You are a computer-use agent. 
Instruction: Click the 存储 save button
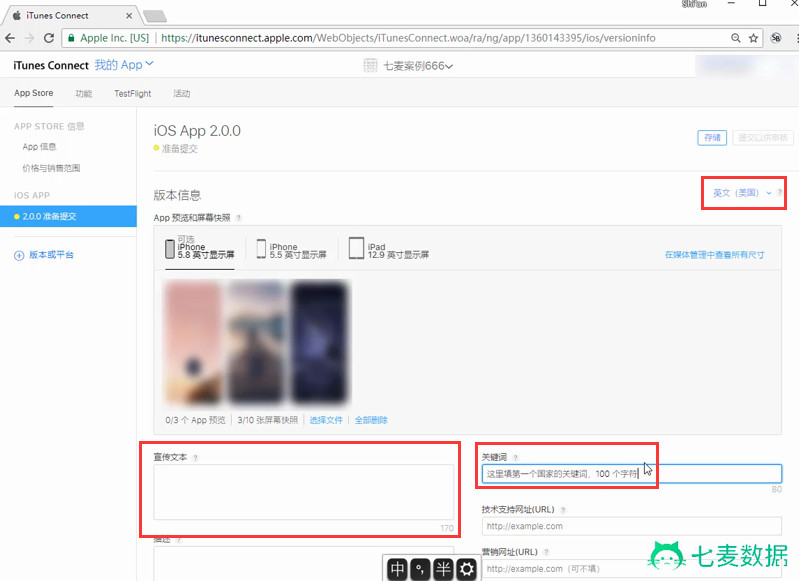(712, 138)
